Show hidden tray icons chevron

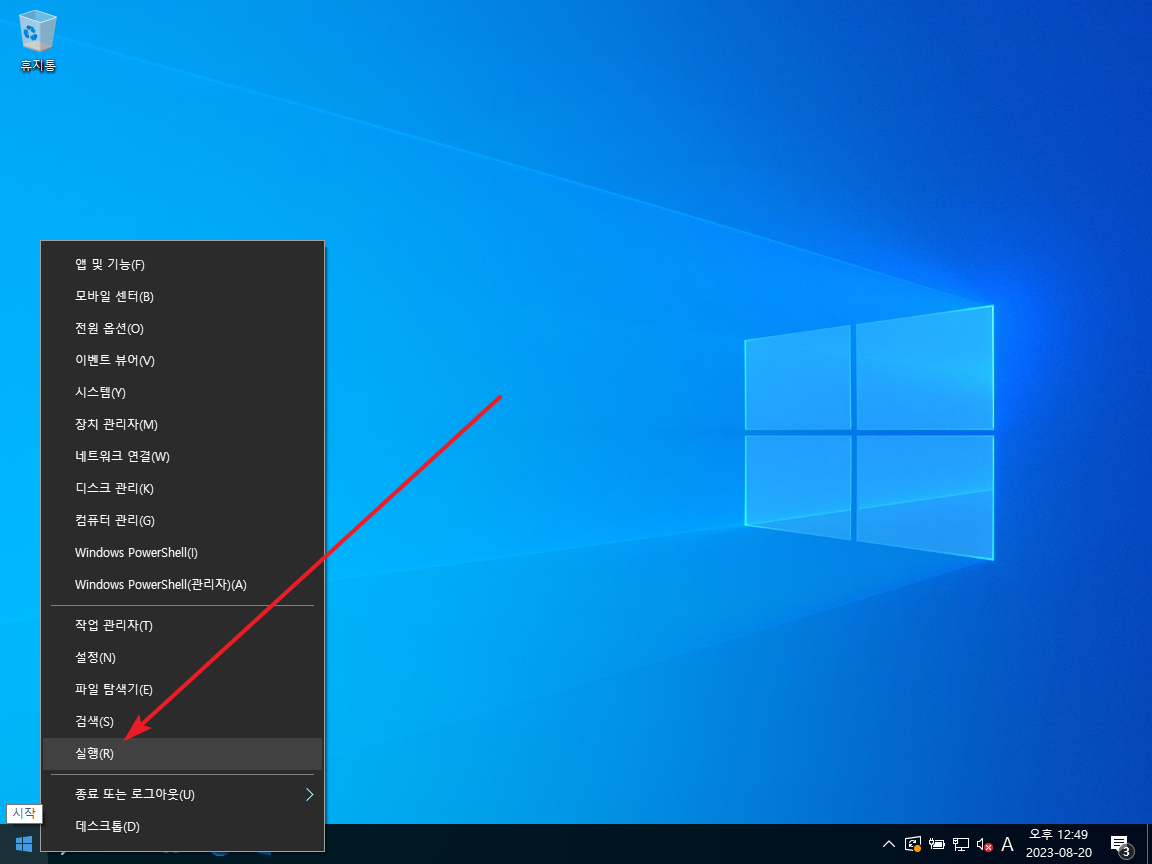[888, 844]
